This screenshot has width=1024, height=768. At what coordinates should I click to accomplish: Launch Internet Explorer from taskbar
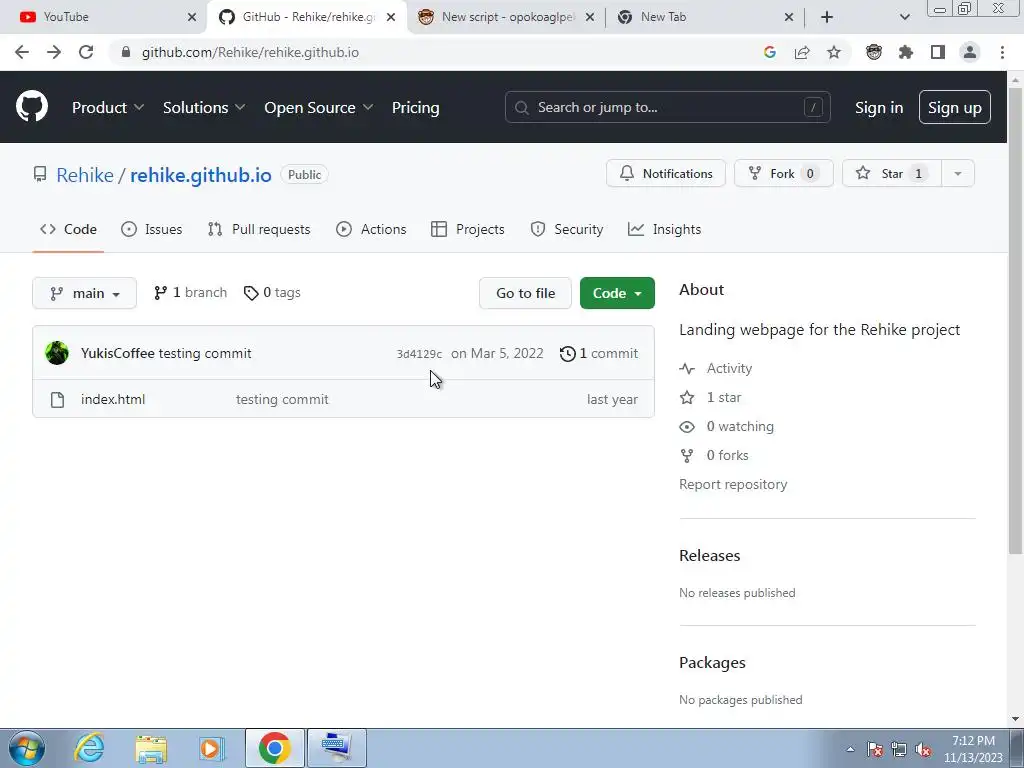89,748
